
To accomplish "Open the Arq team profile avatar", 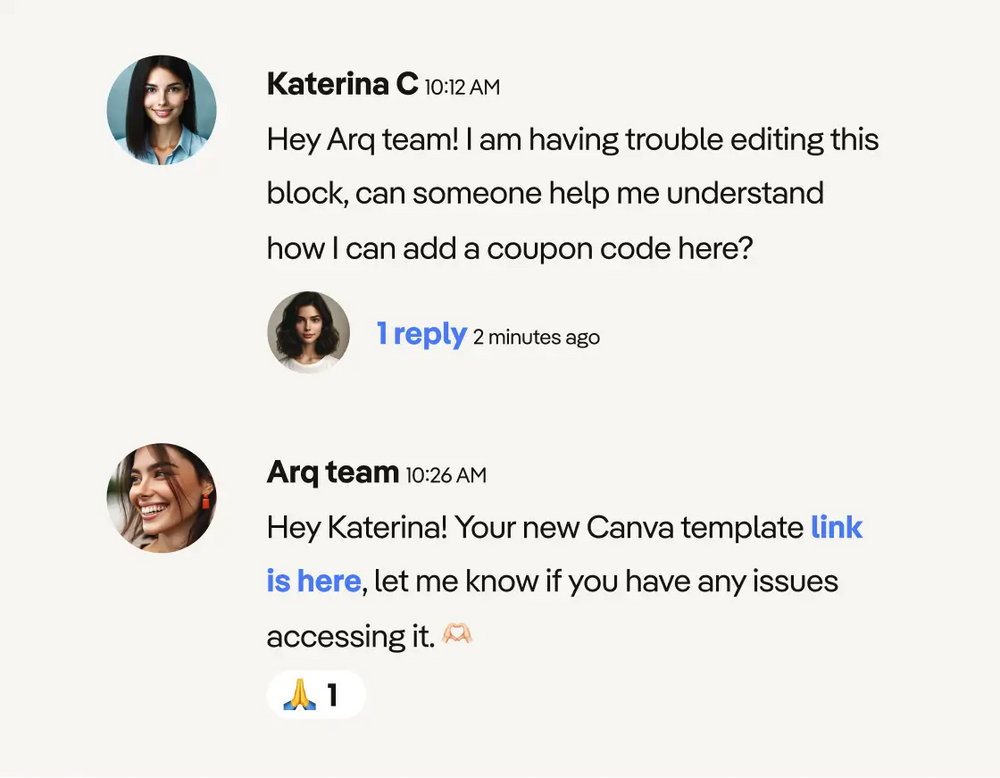I will tap(161, 498).
